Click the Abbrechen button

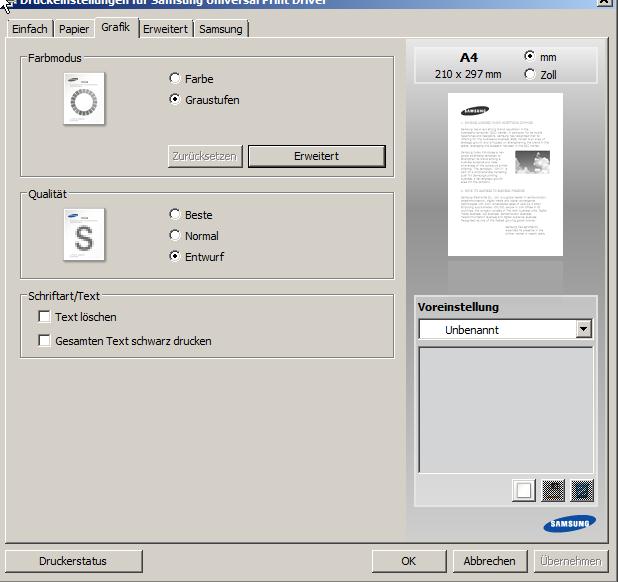click(x=490, y=561)
